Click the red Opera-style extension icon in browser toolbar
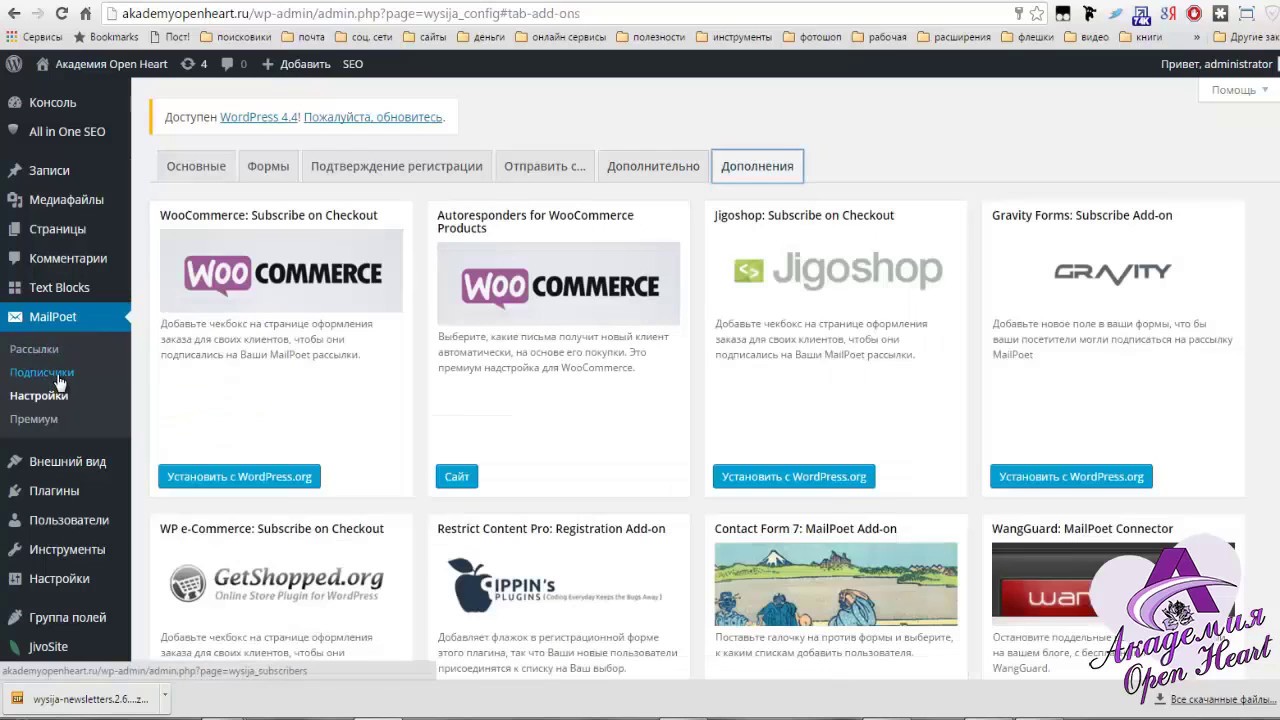 pos(1194,13)
